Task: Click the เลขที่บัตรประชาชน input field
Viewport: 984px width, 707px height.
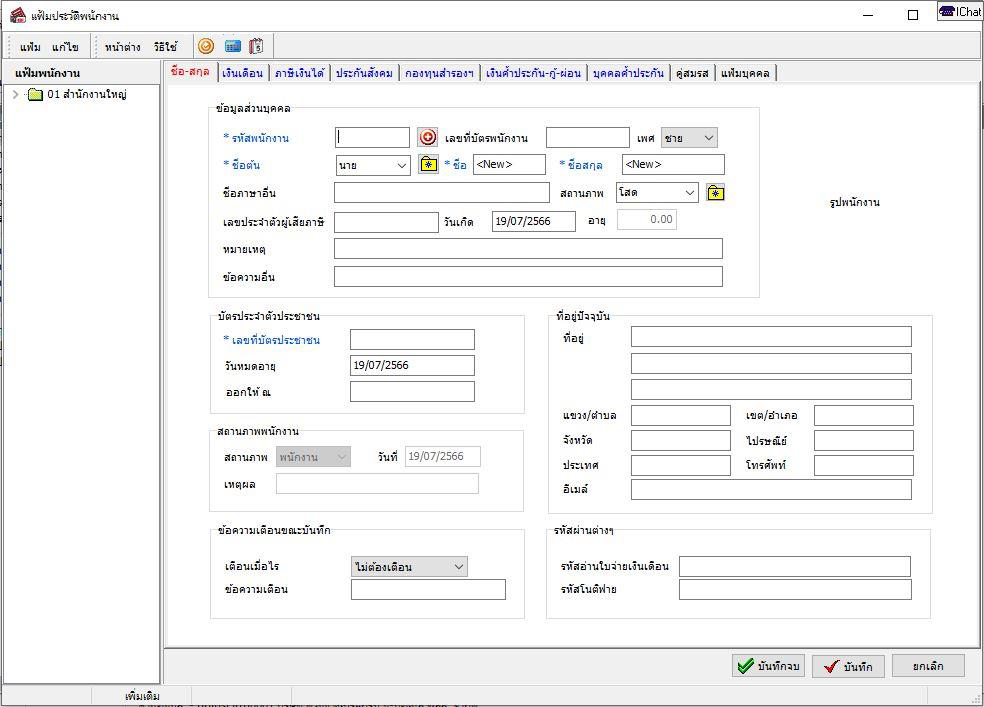Action: click(412, 340)
